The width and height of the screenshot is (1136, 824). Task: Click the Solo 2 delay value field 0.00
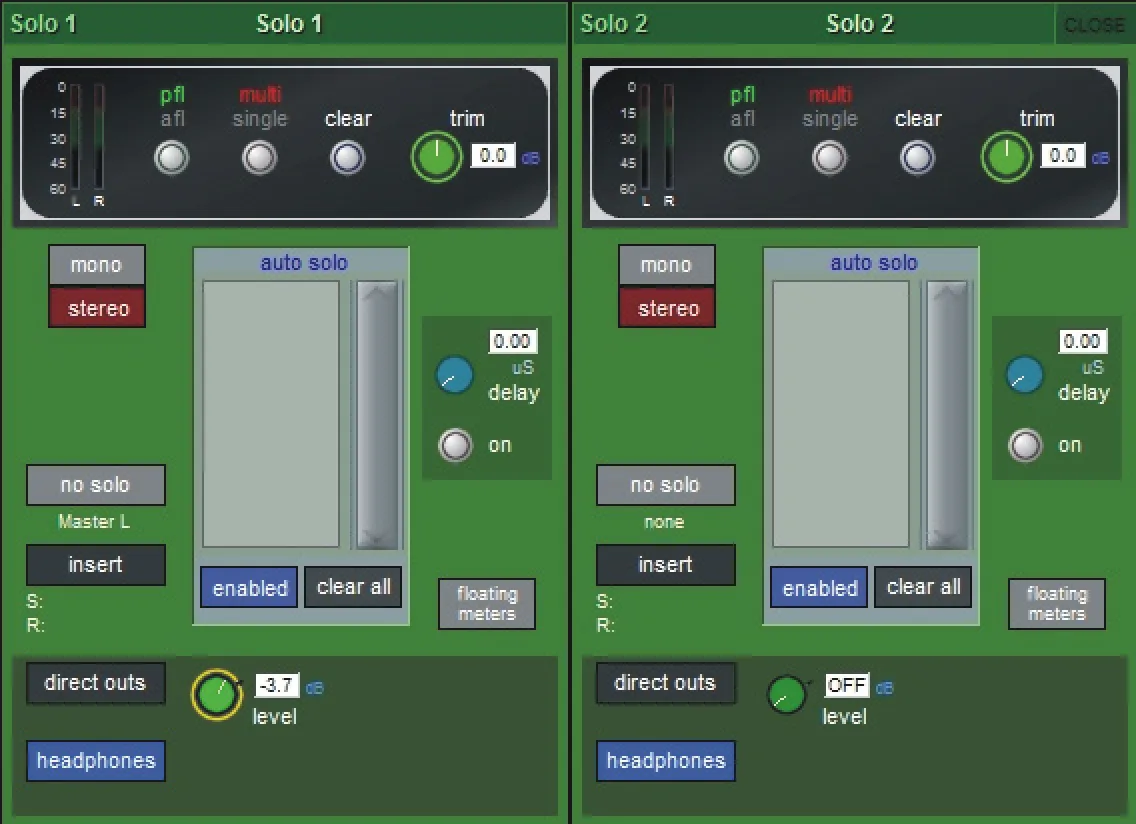[x=1082, y=341]
